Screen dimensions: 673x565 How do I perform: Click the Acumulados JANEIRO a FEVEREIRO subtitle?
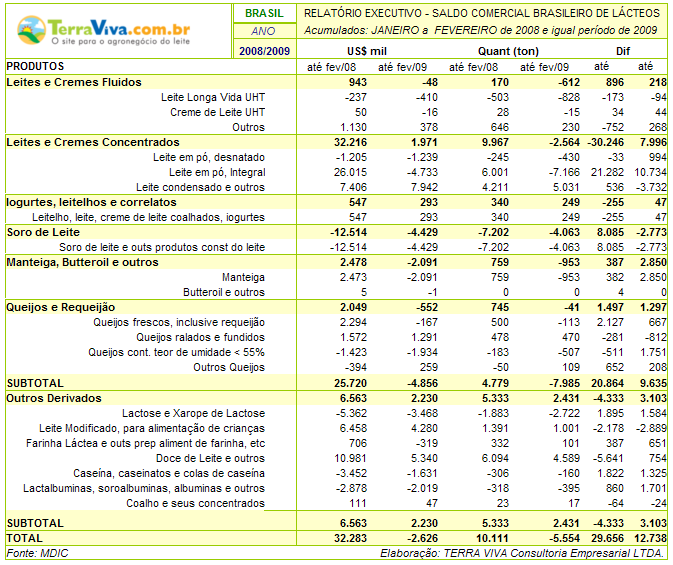coord(481,30)
